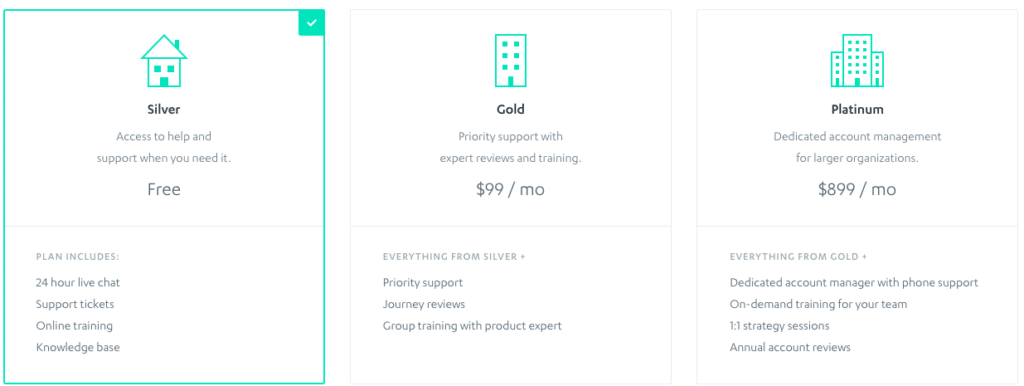
Task: Select the Platinum plan title
Action: [x=857, y=109]
